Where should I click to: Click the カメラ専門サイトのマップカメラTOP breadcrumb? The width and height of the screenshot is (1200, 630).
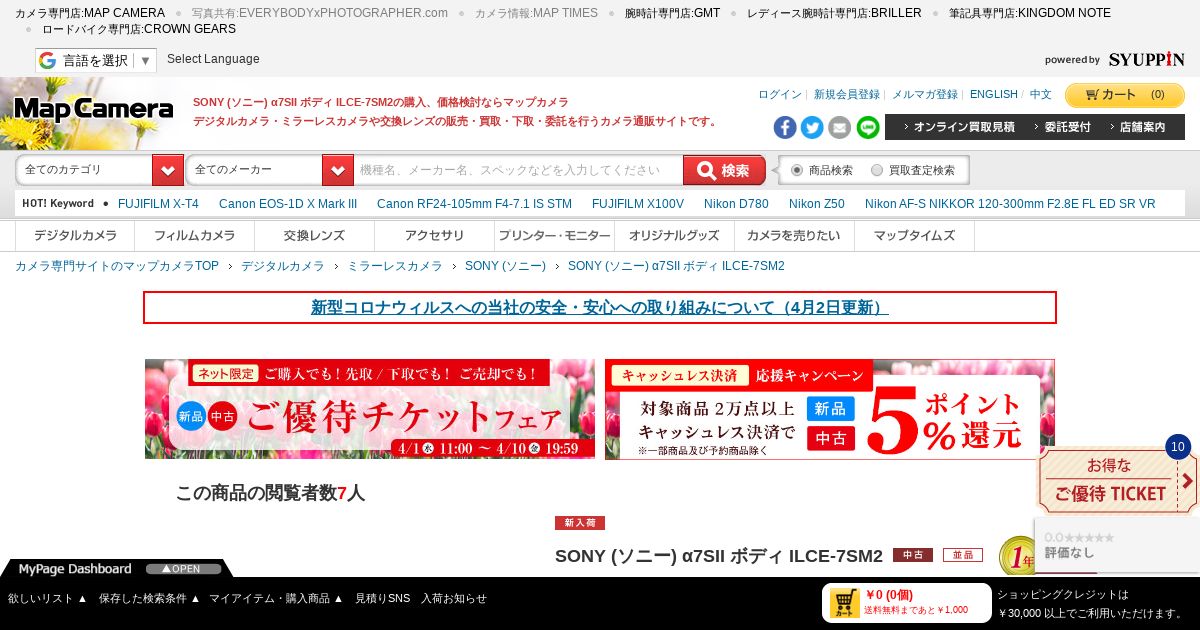coord(117,266)
